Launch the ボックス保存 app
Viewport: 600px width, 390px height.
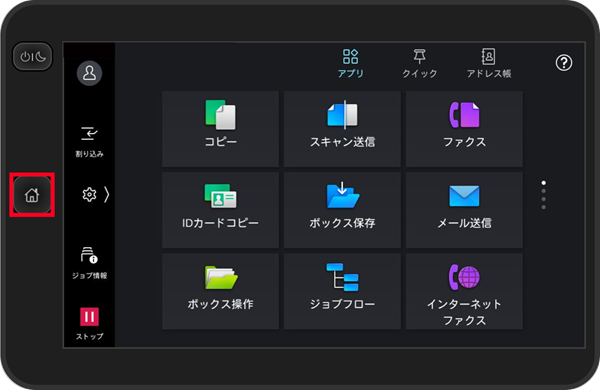coord(342,210)
